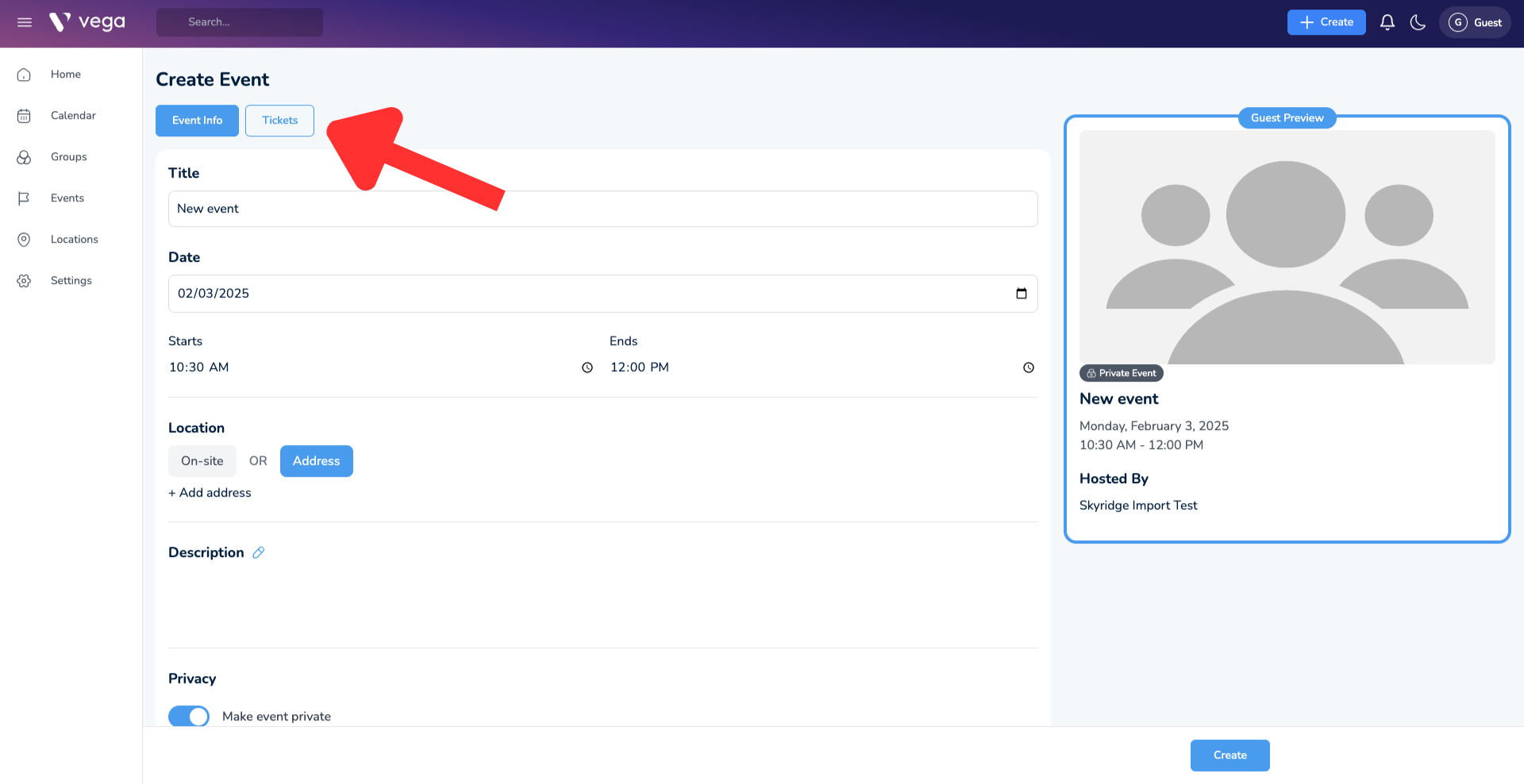Screen dimensions: 1524x784
Task: Click the notifications bell icon
Action: [1387, 22]
